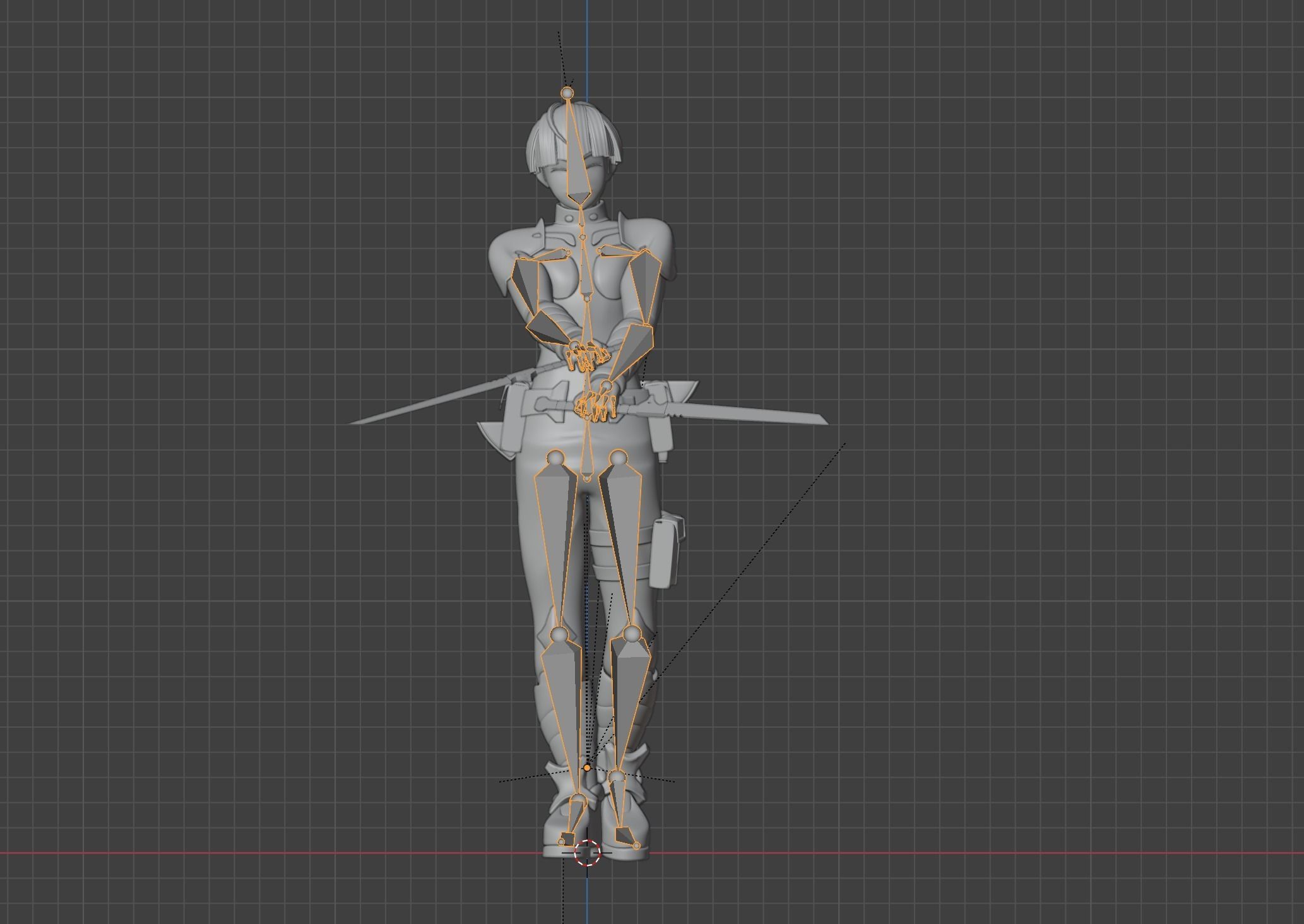The width and height of the screenshot is (1304, 924).
Task: Click the joint sphere atop the head bone
Action: [567, 93]
